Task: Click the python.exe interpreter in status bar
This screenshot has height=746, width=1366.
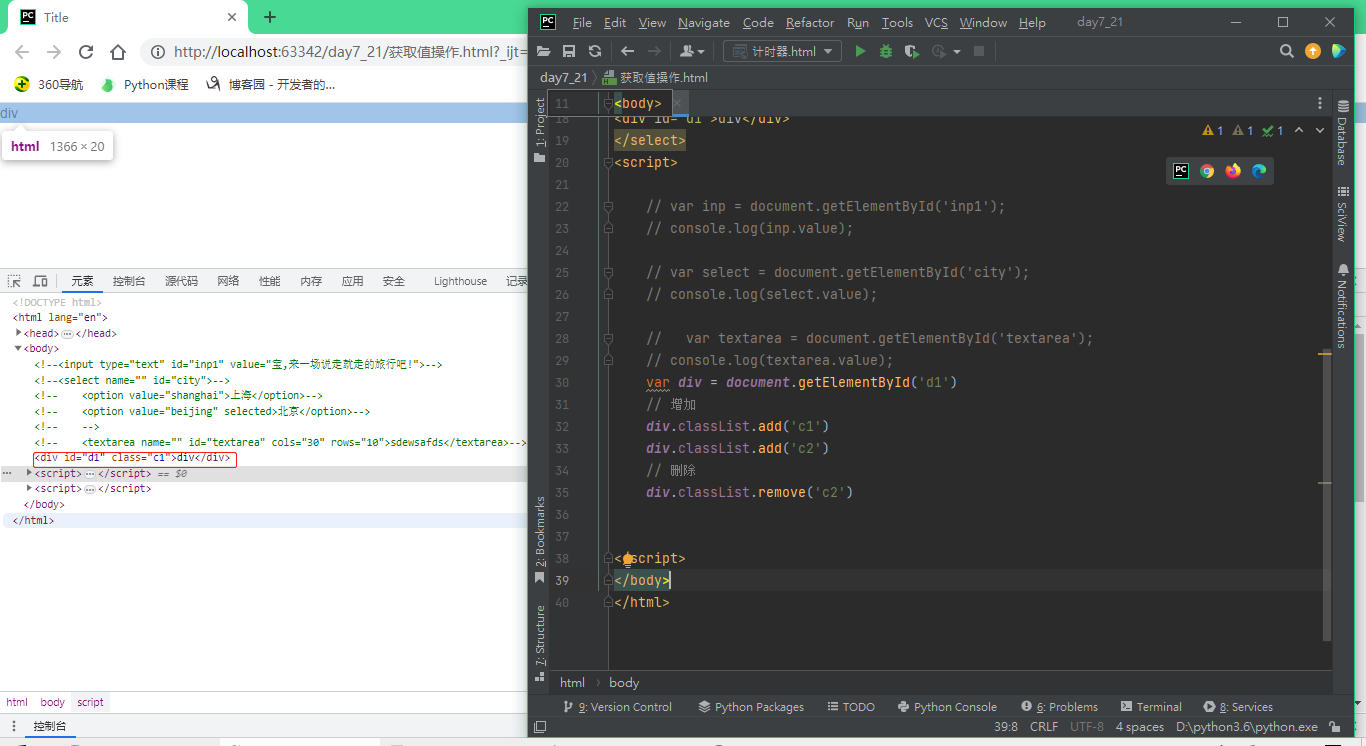Action: click(x=1247, y=727)
